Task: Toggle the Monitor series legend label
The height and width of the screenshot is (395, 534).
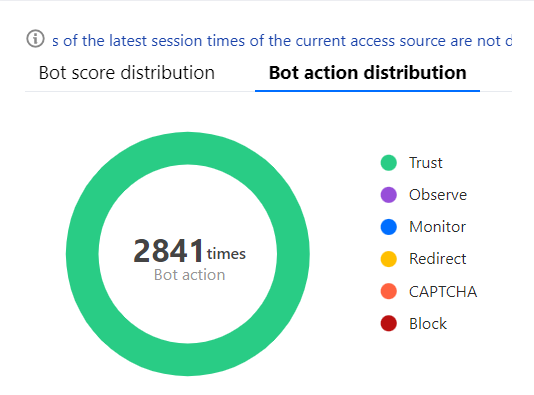Action: click(x=438, y=227)
